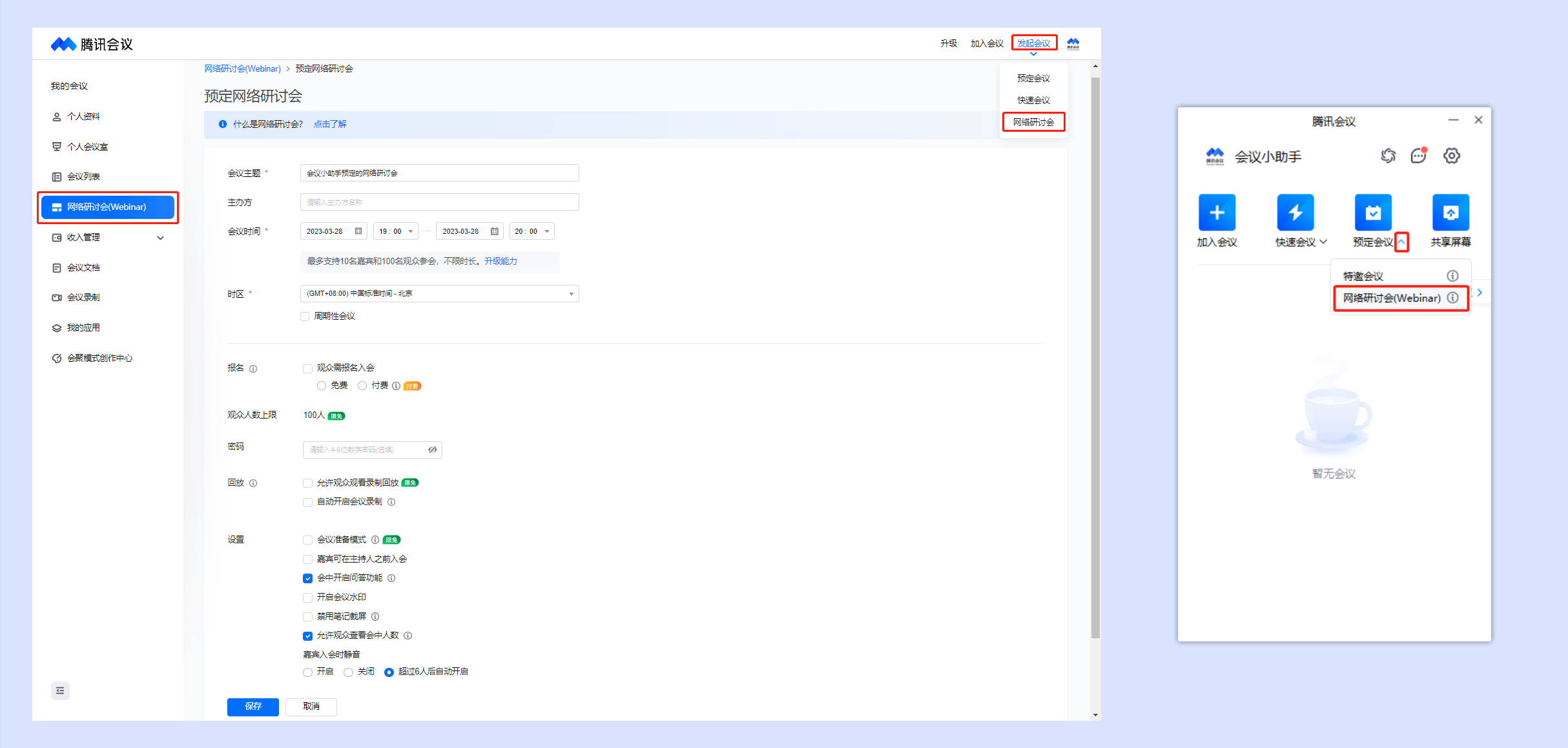Click the 主办方 input field
Viewport: 1568px width, 748px height.
pyautogui.click(x=439, y=202)
